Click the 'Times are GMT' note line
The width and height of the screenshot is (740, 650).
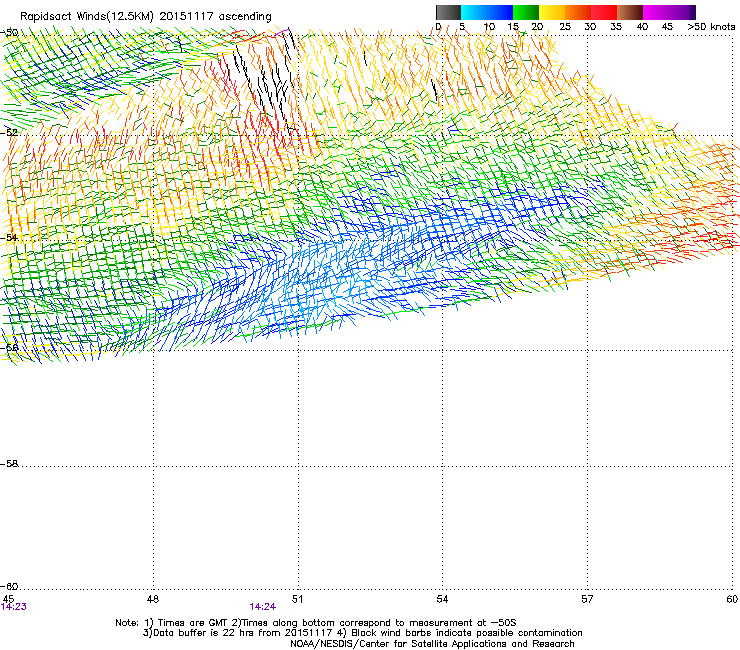pos(316,623)
